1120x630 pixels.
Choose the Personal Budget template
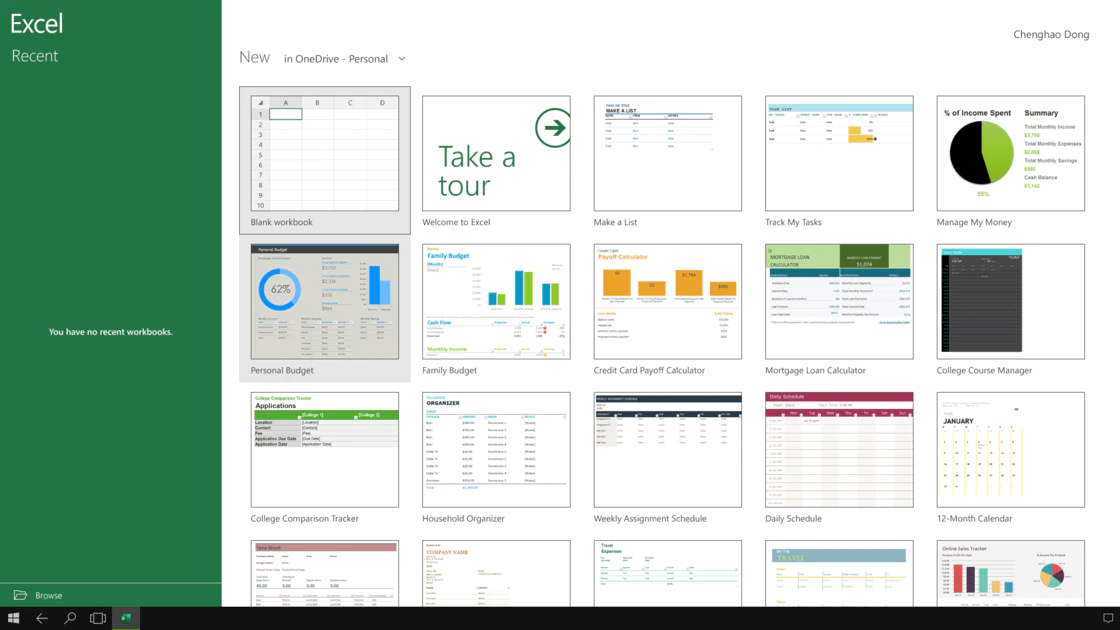[324, 302]
